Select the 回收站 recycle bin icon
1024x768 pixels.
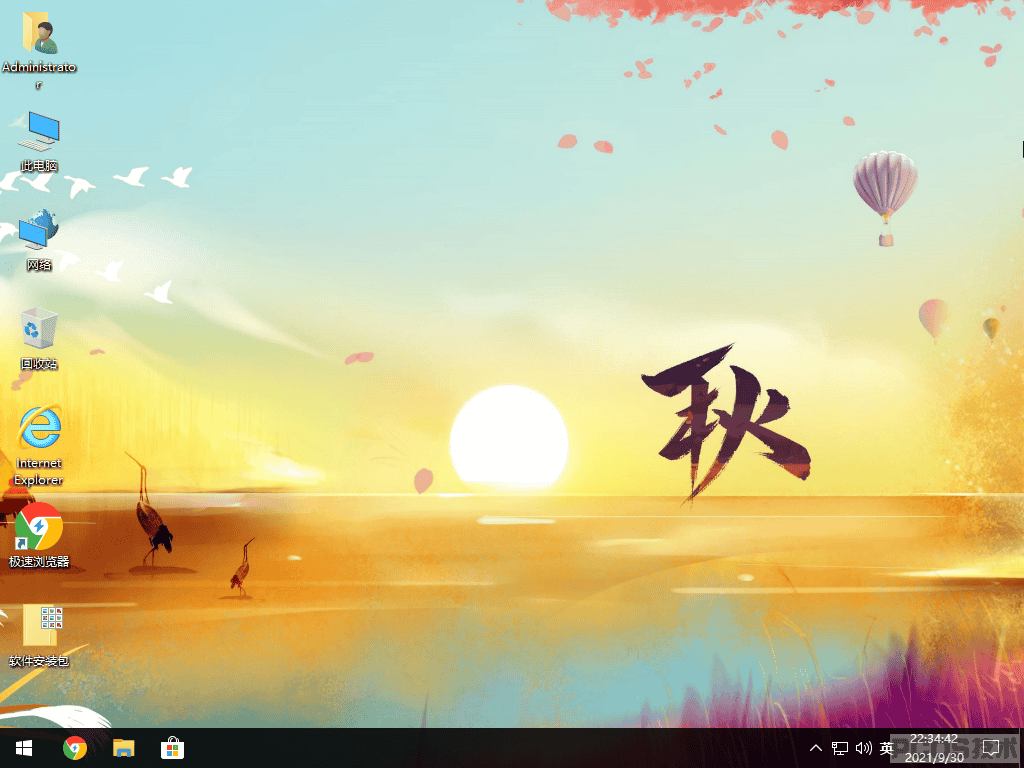pyautogui.click(x=39, y=339)
